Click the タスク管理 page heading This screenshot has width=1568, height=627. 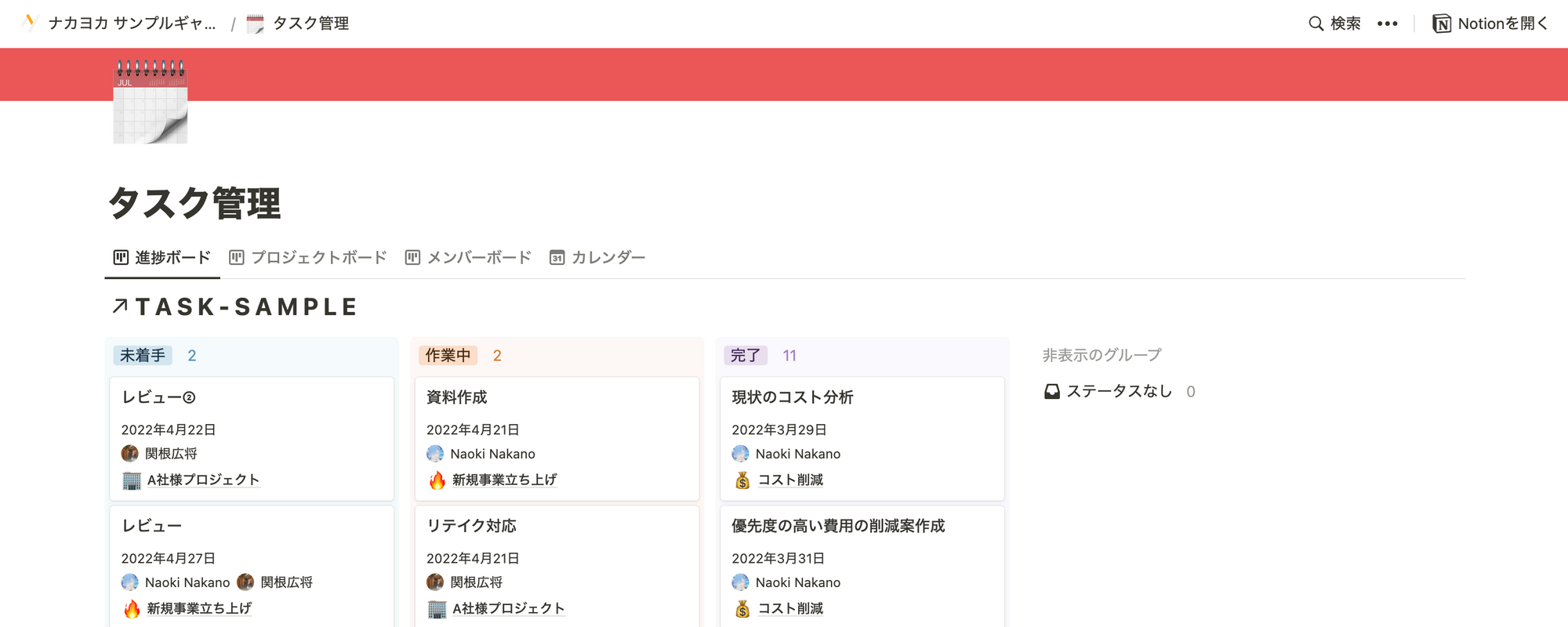pyautogui.click(x=194, y=203)
